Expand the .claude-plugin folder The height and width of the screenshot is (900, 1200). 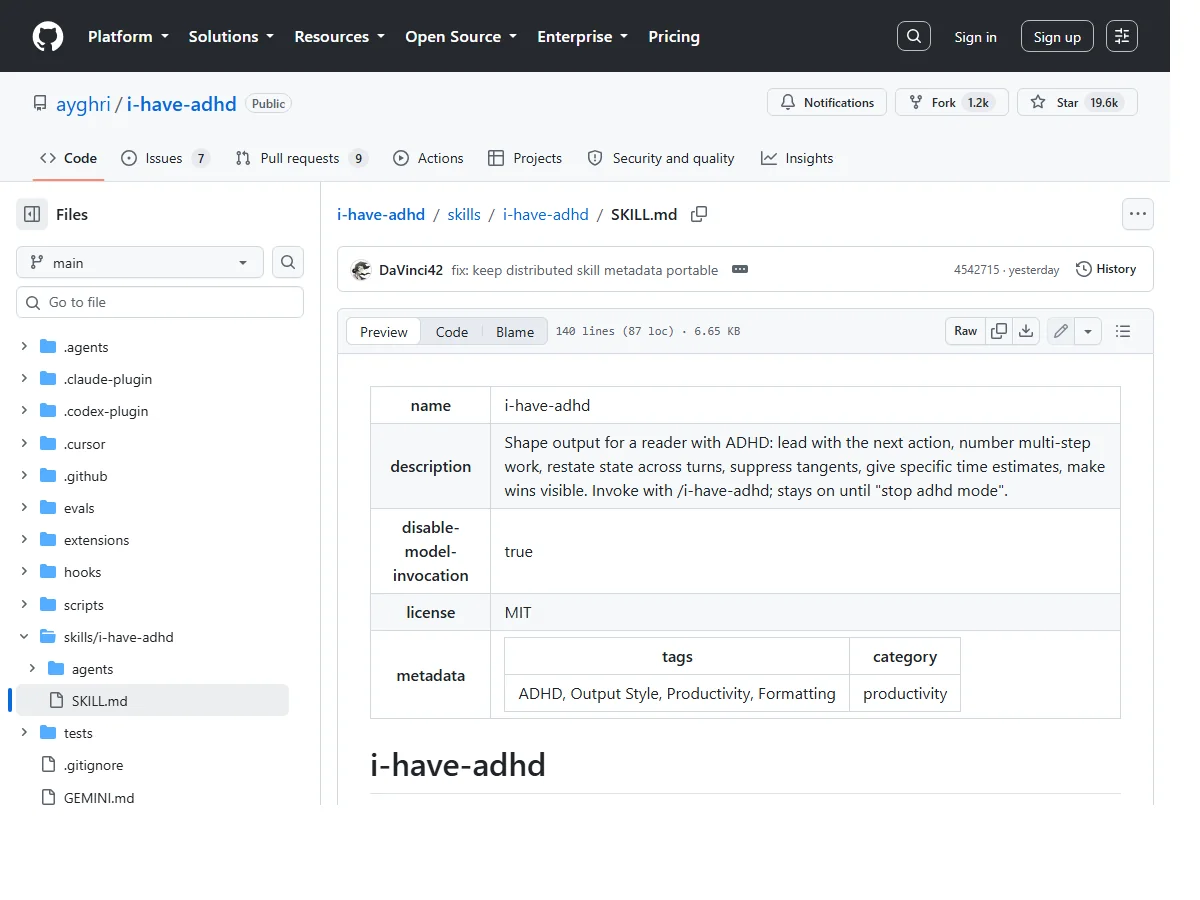(24, 379)
